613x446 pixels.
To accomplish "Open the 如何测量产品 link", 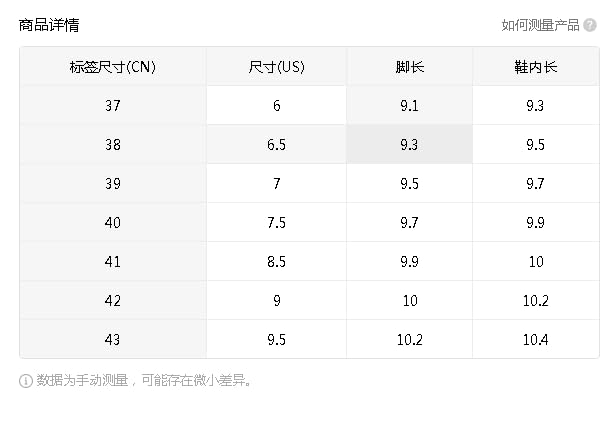I will point(540,25).
